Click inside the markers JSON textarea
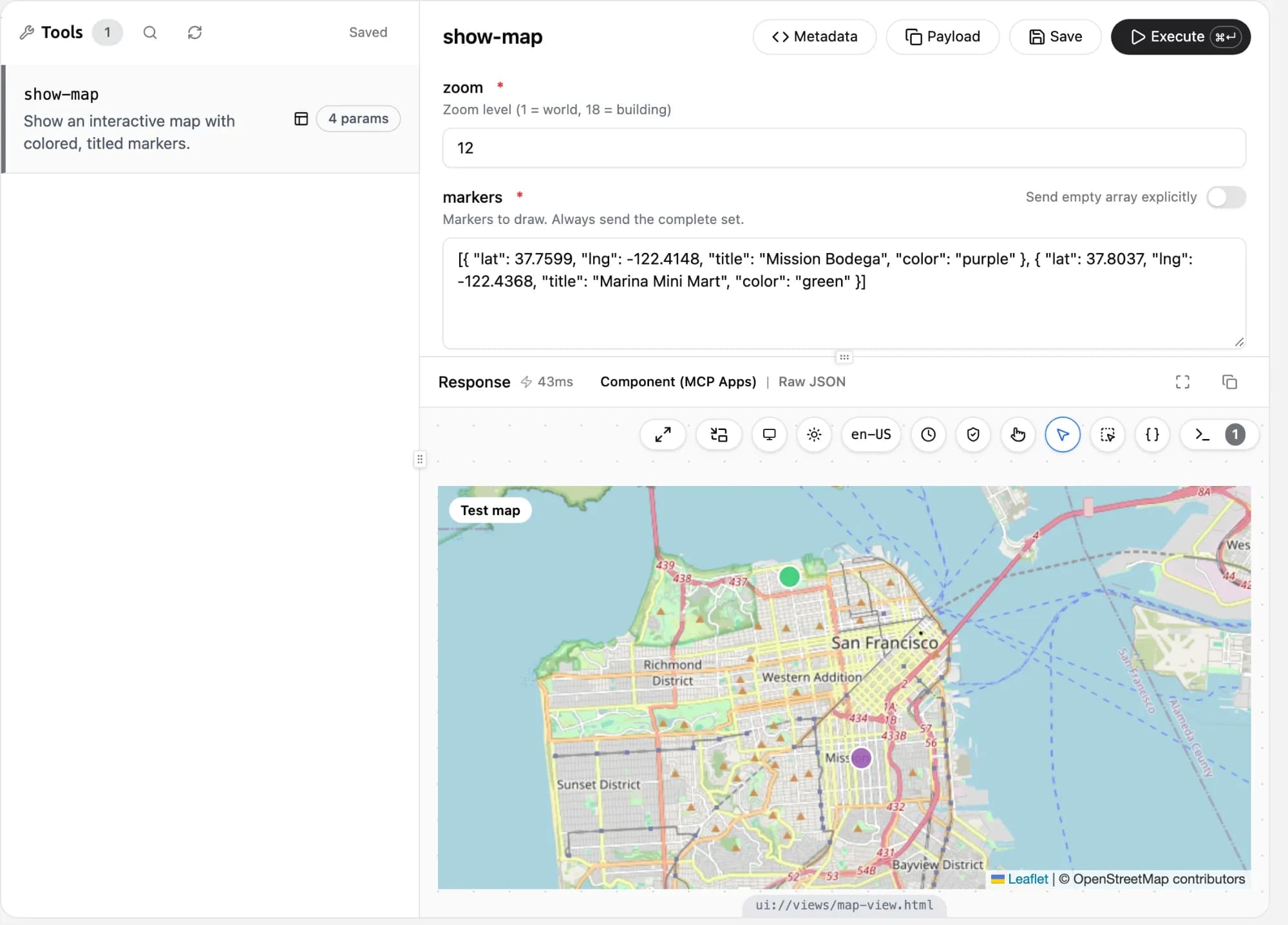 844,294
